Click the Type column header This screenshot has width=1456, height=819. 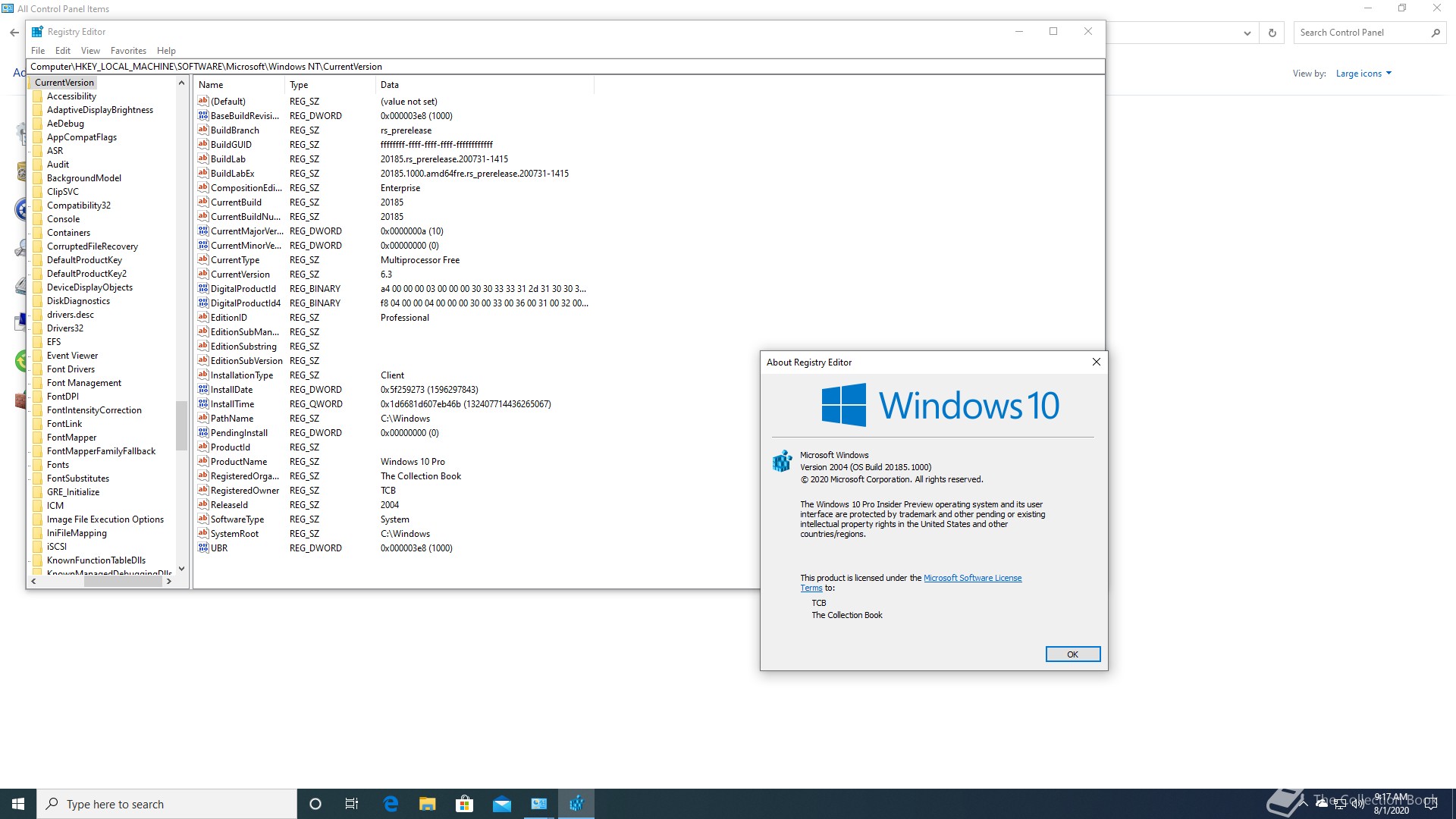coord(330,85)
